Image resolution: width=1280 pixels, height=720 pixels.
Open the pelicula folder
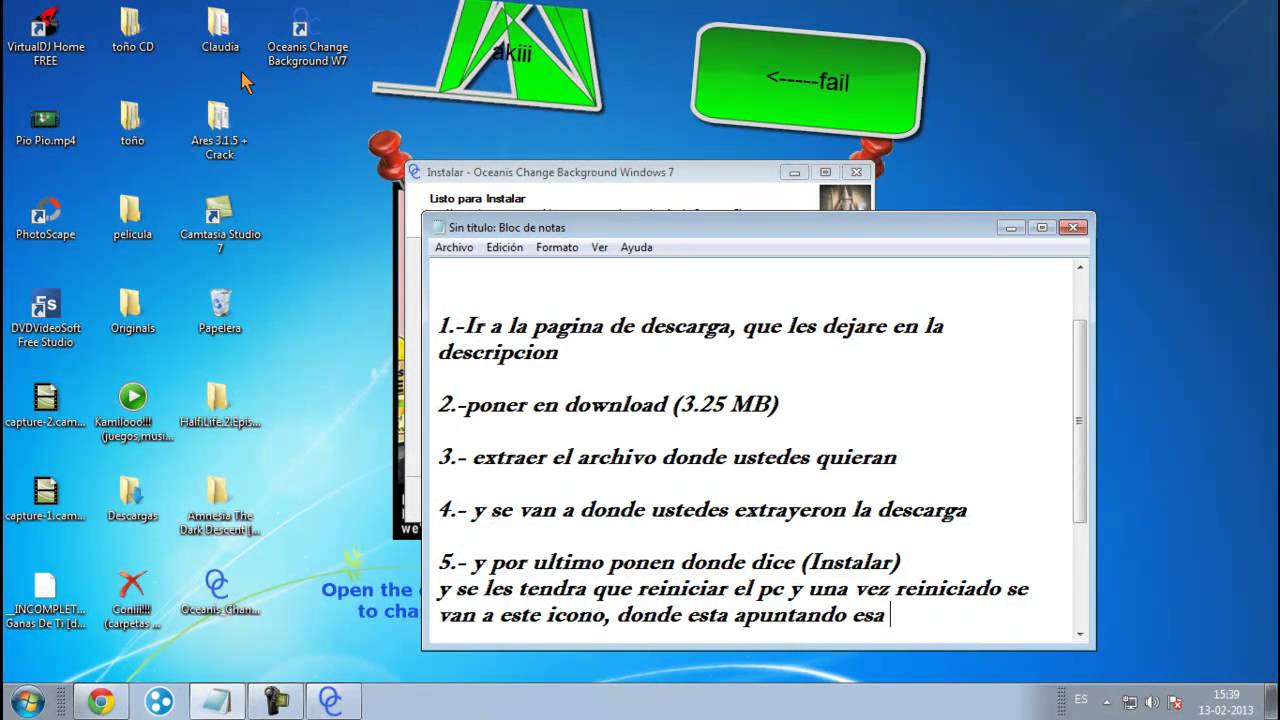click(132, 218)
